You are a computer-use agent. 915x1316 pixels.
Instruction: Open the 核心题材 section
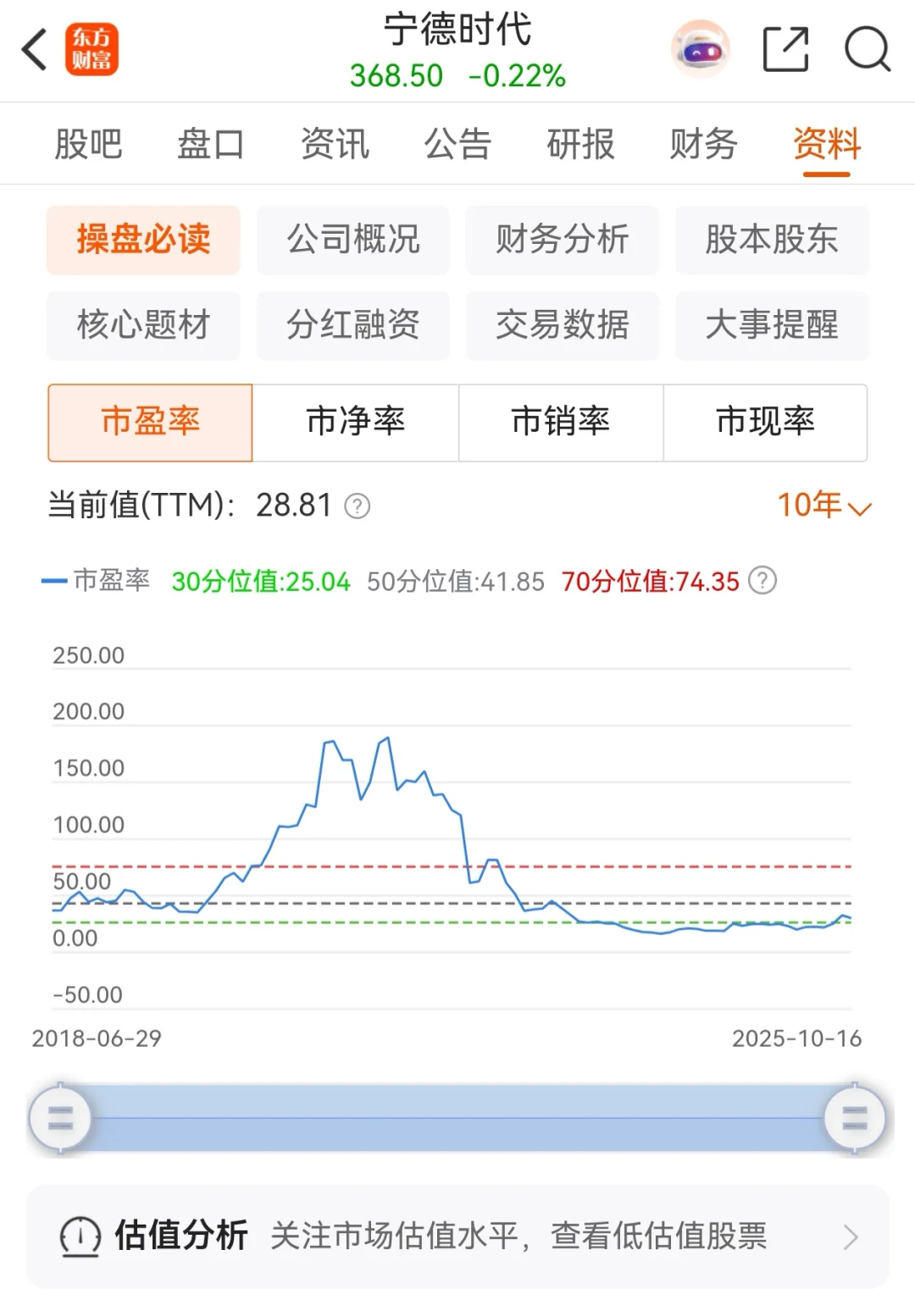(143, 325)
